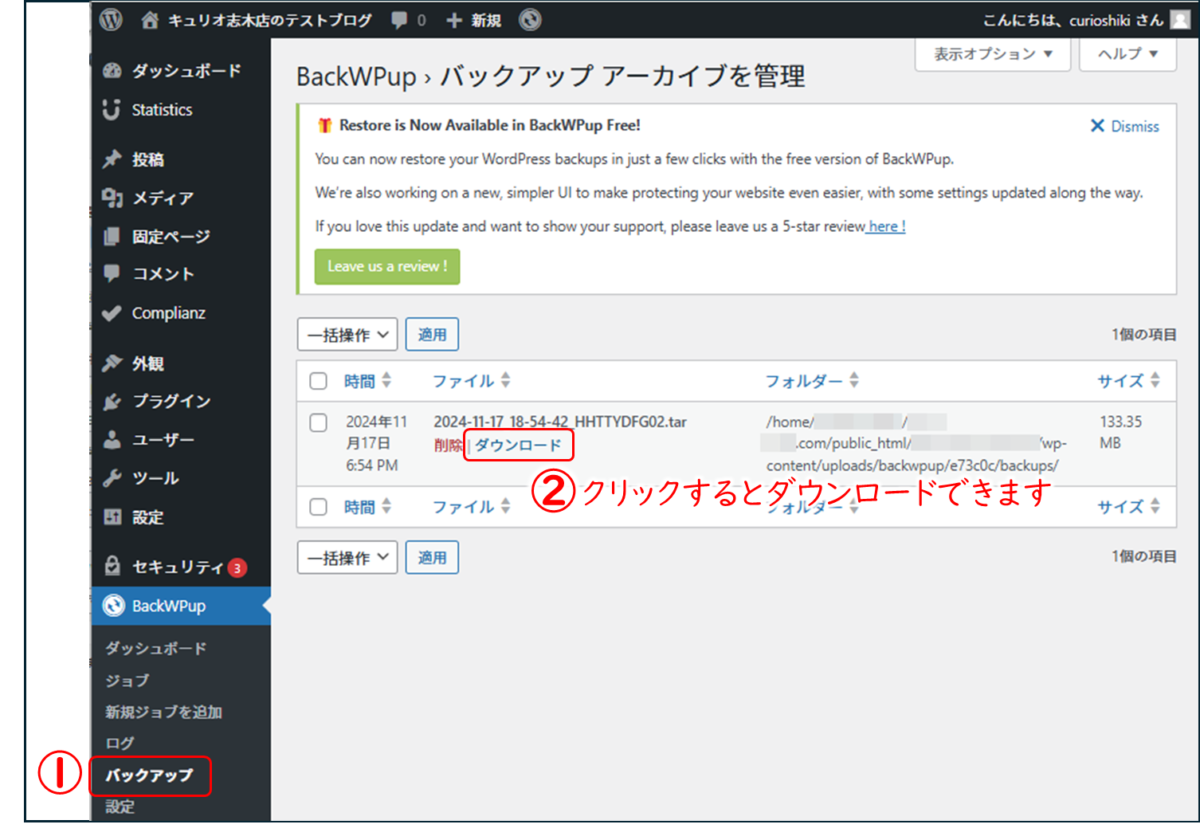
Task: Click the Complianz checkmark icon
Action: [112, 313]
